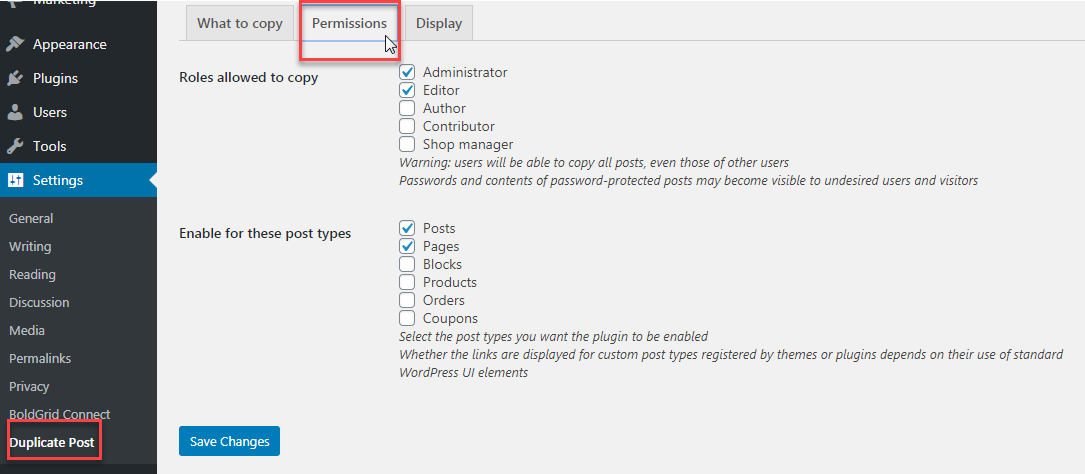Viewport: 1085px width, 474px height.
Task: Click the Plugins plug icon
Action: [x=15, y=78]
